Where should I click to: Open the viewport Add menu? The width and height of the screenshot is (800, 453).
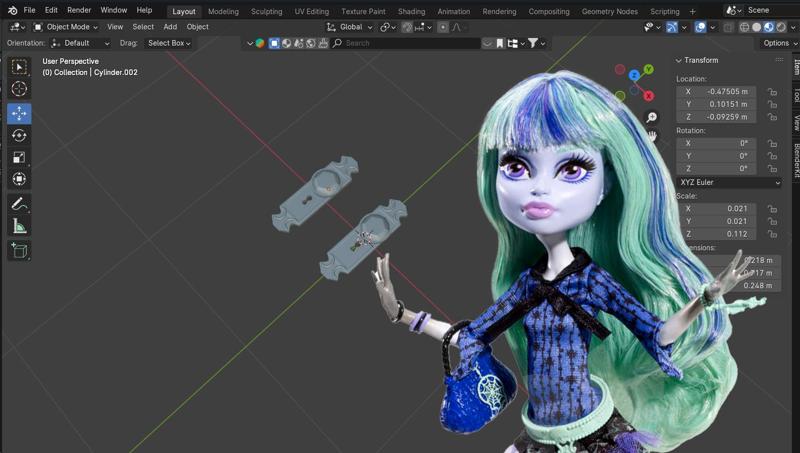click(x=170, y=27)
